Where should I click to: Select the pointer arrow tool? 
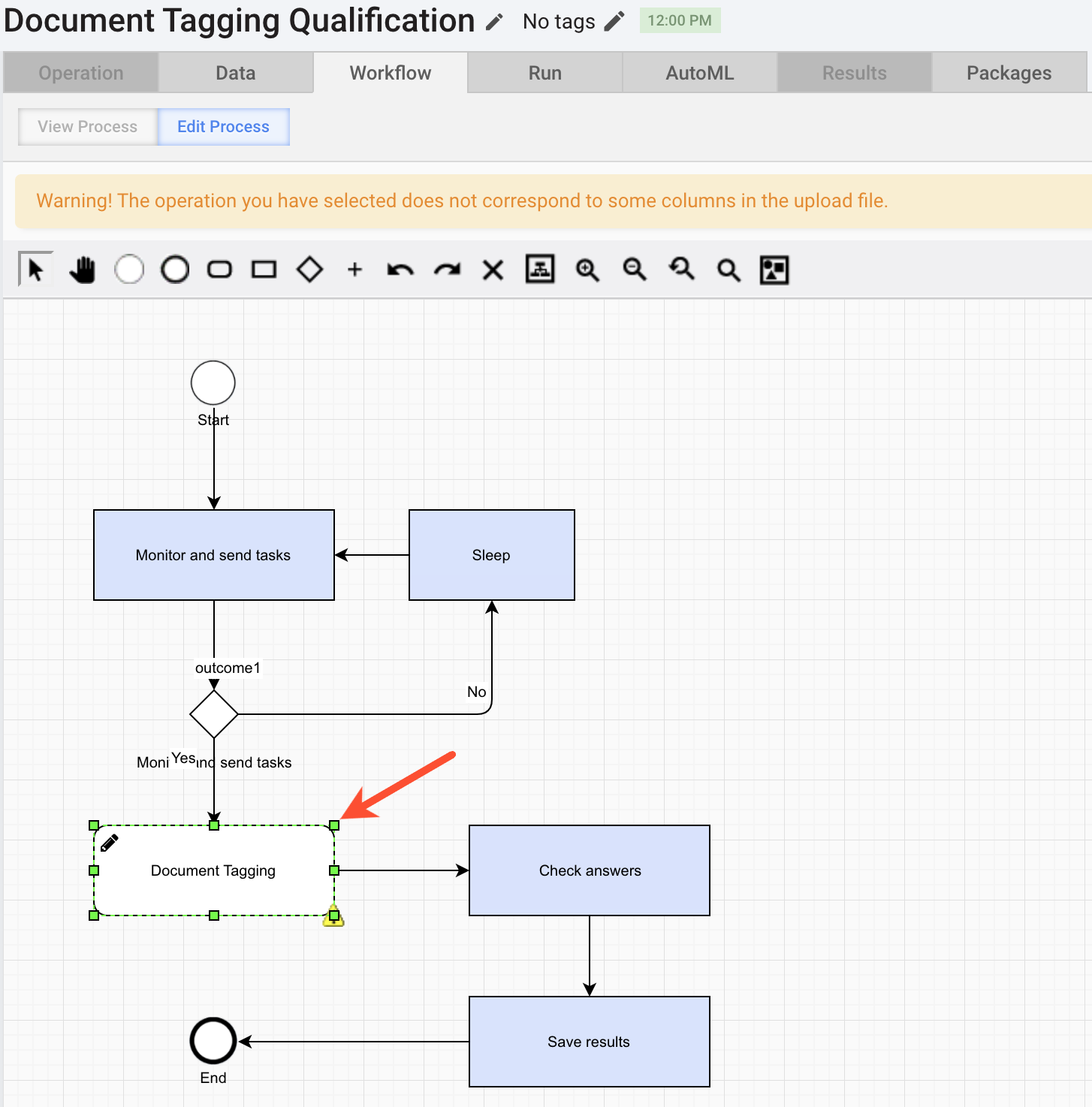pyautogui.click(x=35, y=269)
